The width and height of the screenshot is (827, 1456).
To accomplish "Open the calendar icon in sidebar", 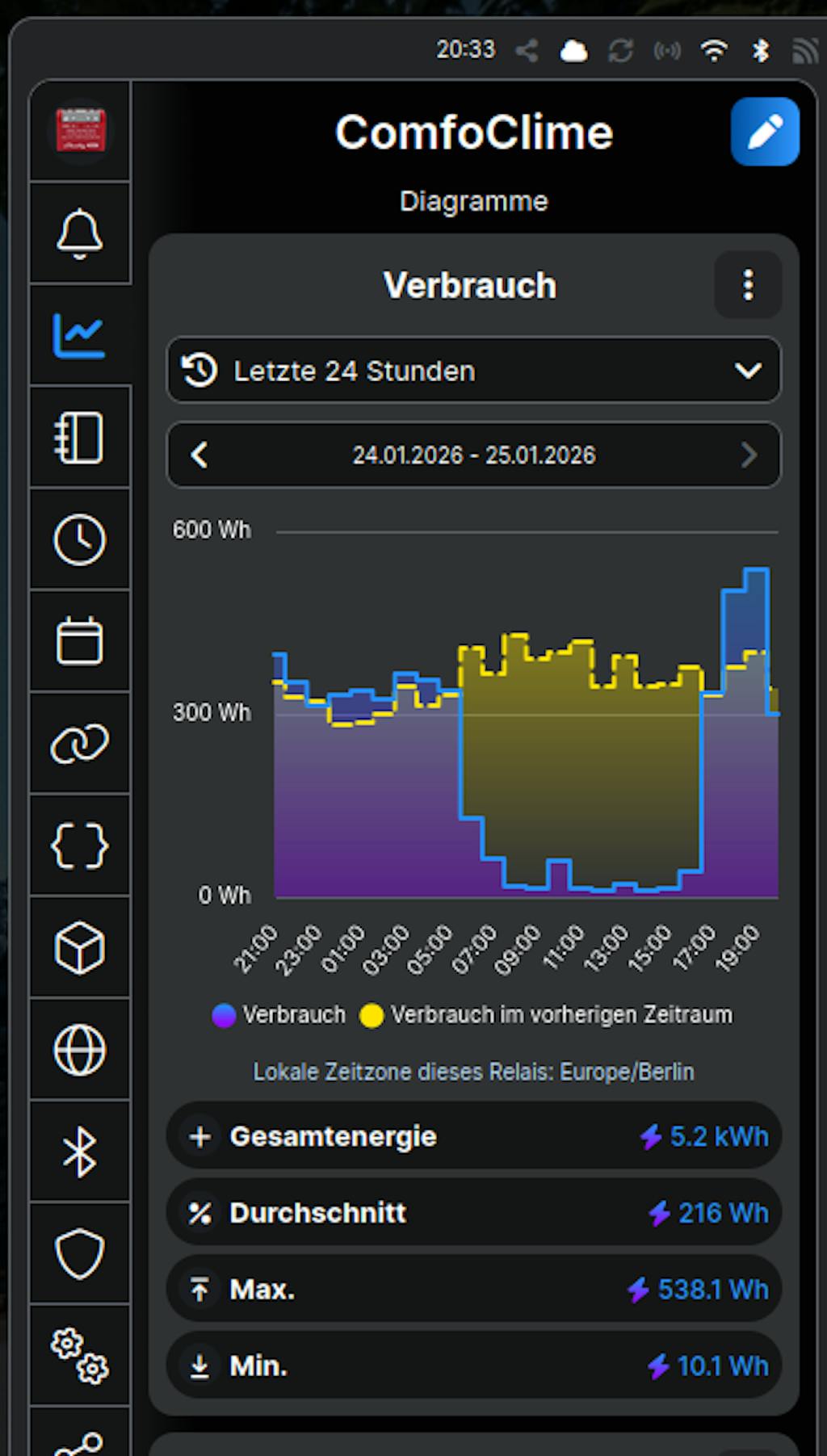I will [x=79, y=641].
